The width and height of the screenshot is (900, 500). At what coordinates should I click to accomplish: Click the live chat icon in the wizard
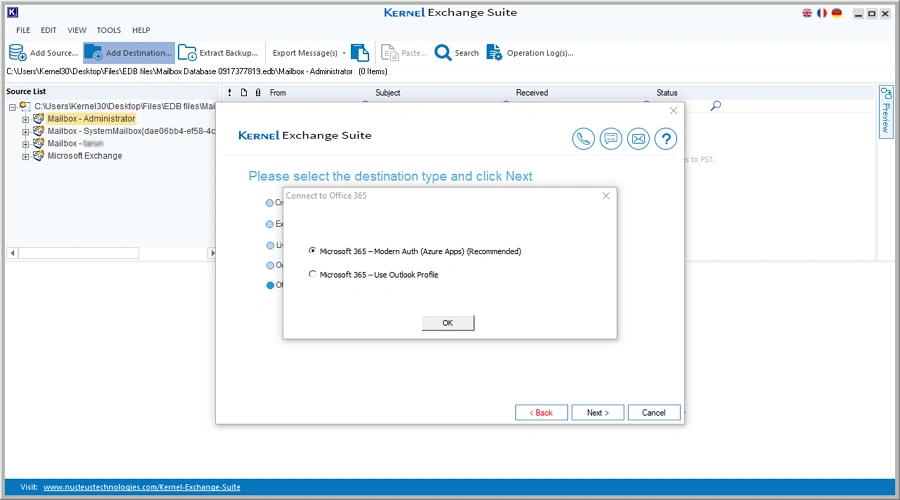pyautogui.click(x=611, y=139)
